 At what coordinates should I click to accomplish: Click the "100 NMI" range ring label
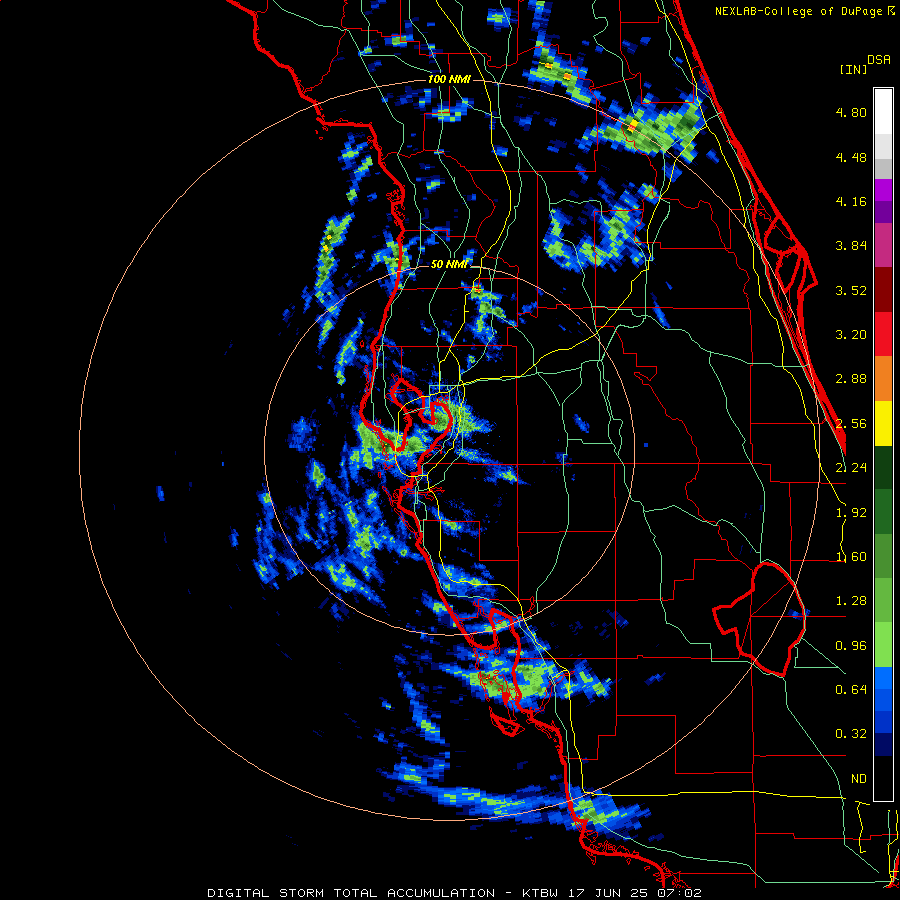point(449,79)
